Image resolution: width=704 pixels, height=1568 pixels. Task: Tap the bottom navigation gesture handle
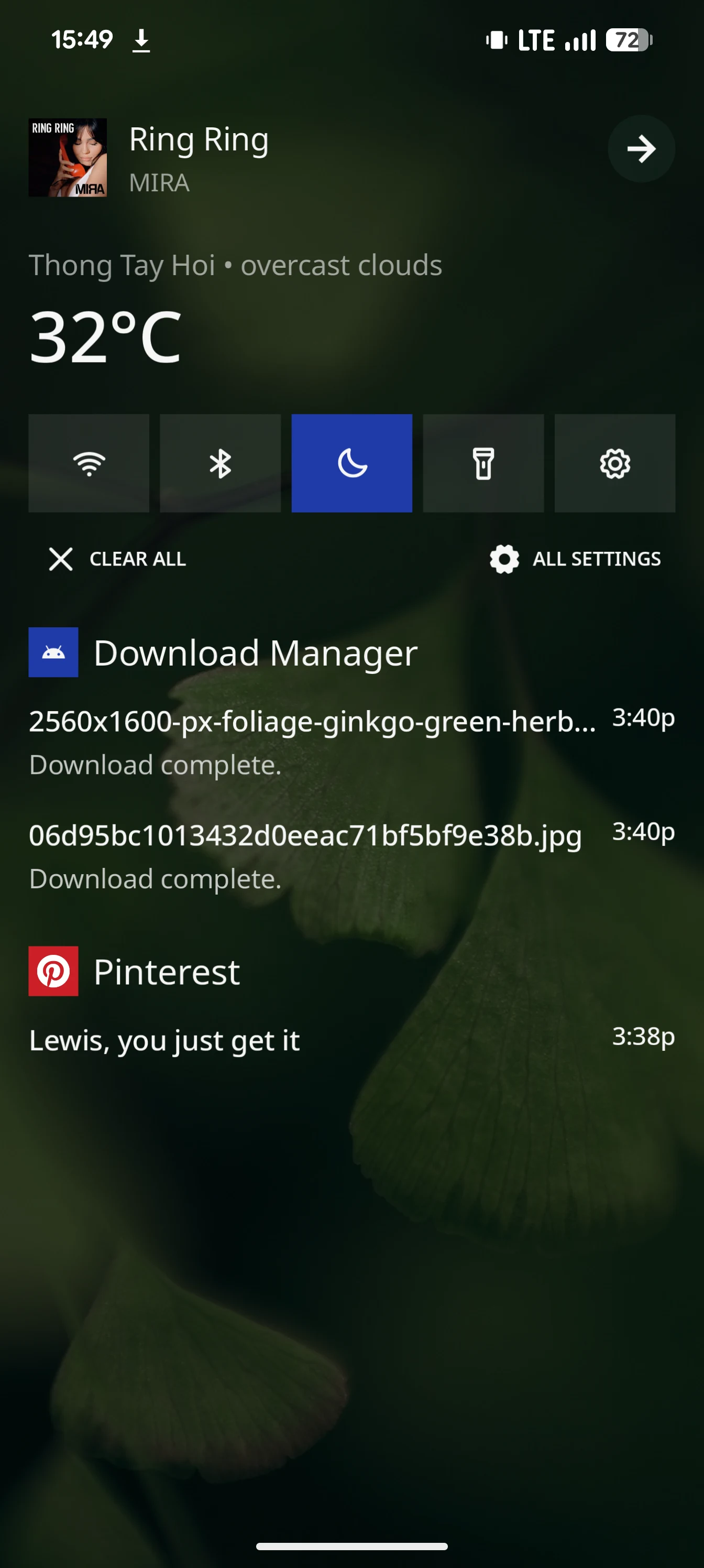point(351,1545)
